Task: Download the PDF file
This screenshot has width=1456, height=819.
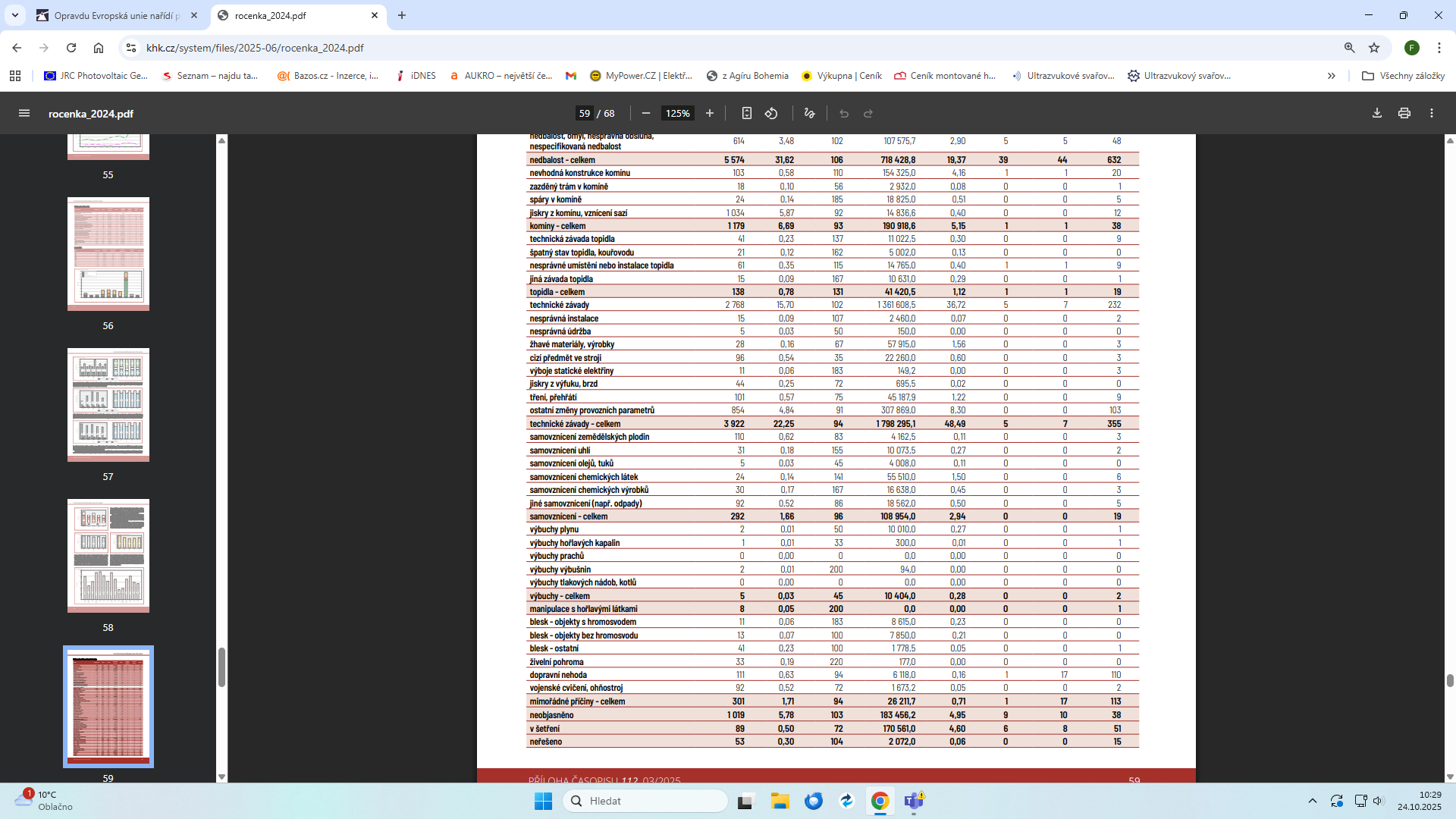Action: click(x=1377, y=114)
